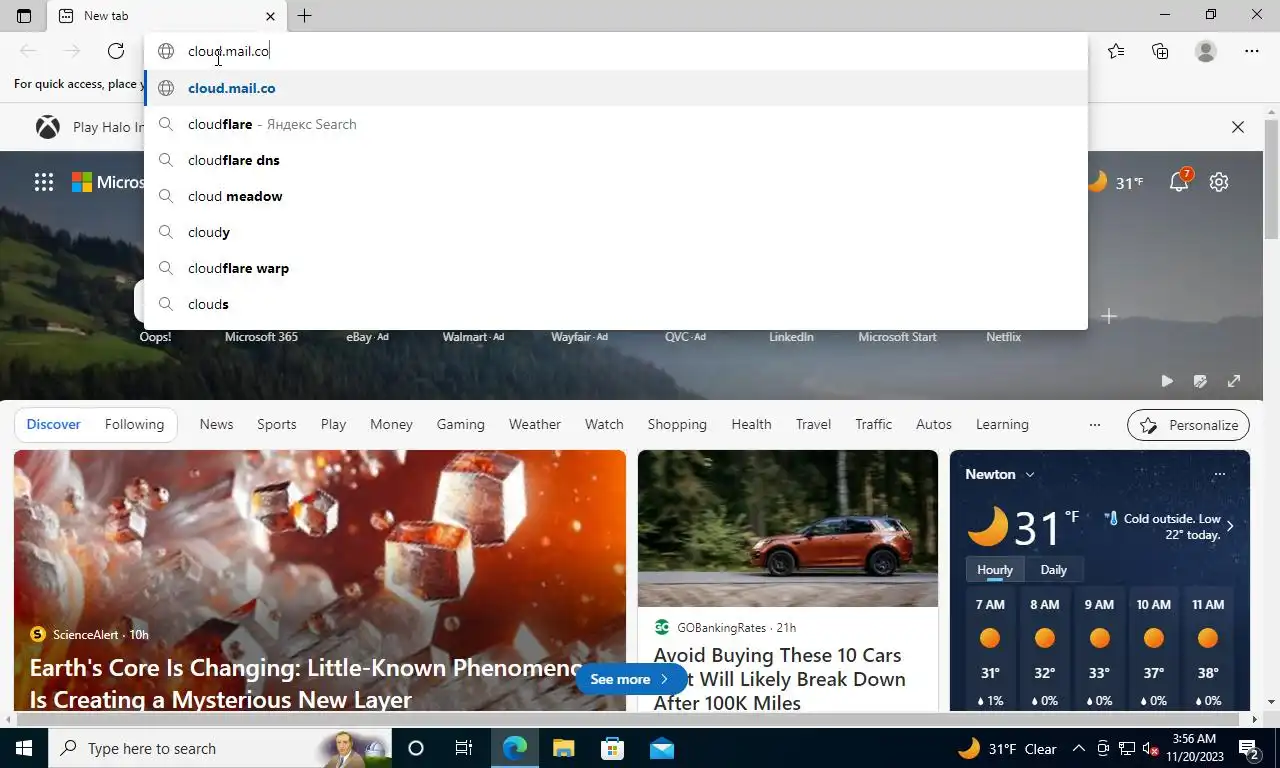The height and width of the screenshot is (768, 1280).
Task: Open the user profile avatar
Action: click(1206, 51)
